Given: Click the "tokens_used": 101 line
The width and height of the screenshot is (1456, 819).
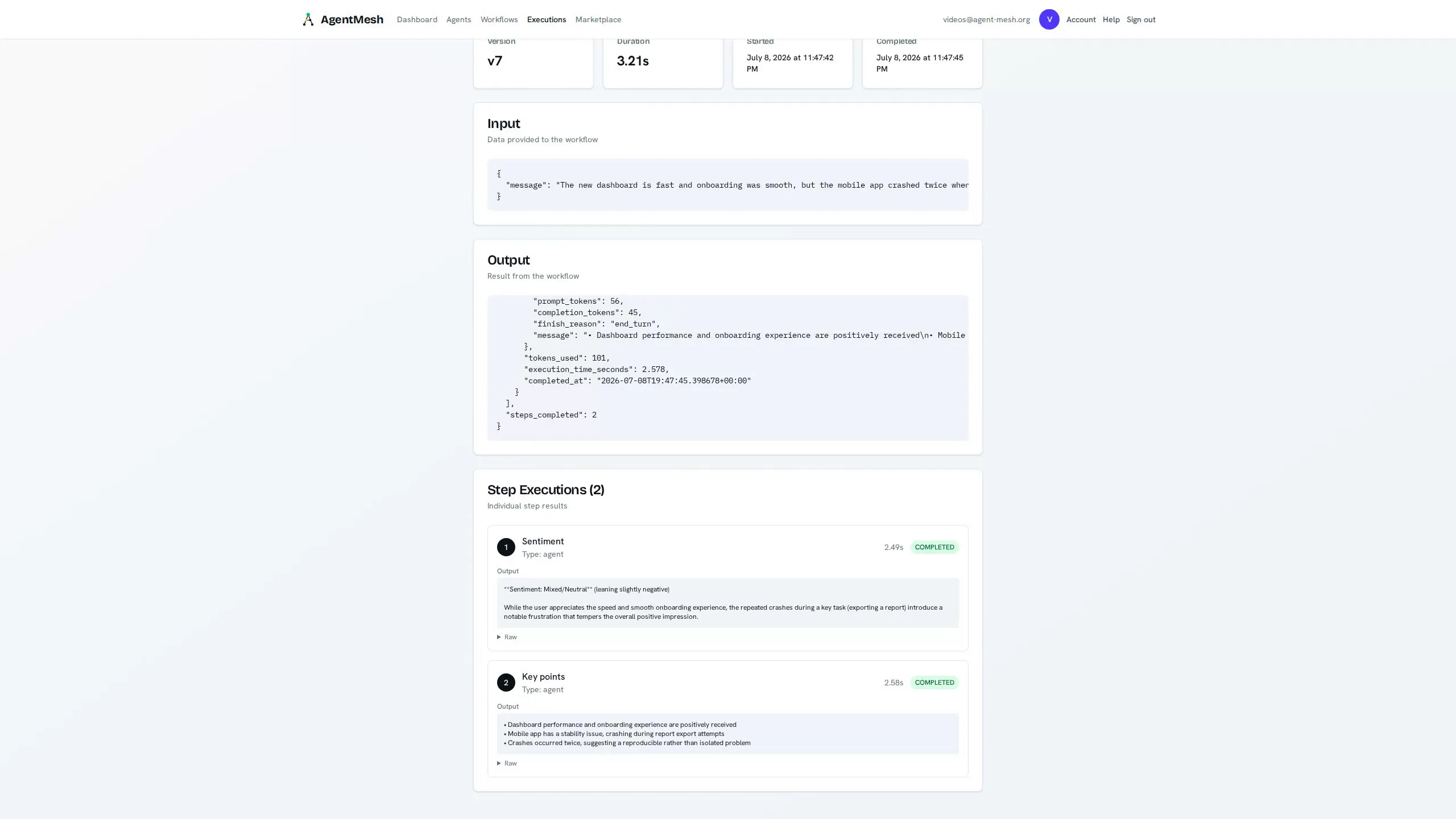Looking at the screenshot, I should click(566, 358).
